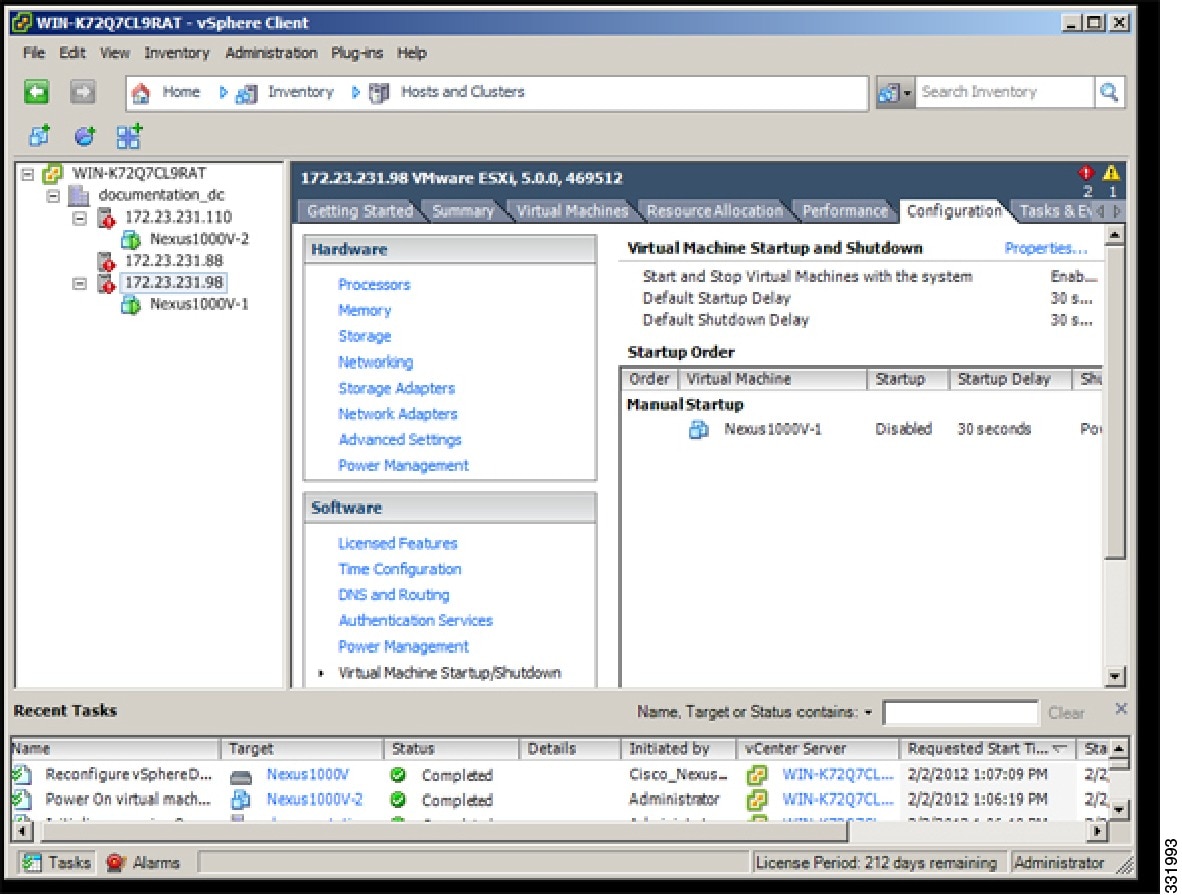Collapse the 172.23.231.110 host node
The image size is (1182, 895).
tap(79, 218)
